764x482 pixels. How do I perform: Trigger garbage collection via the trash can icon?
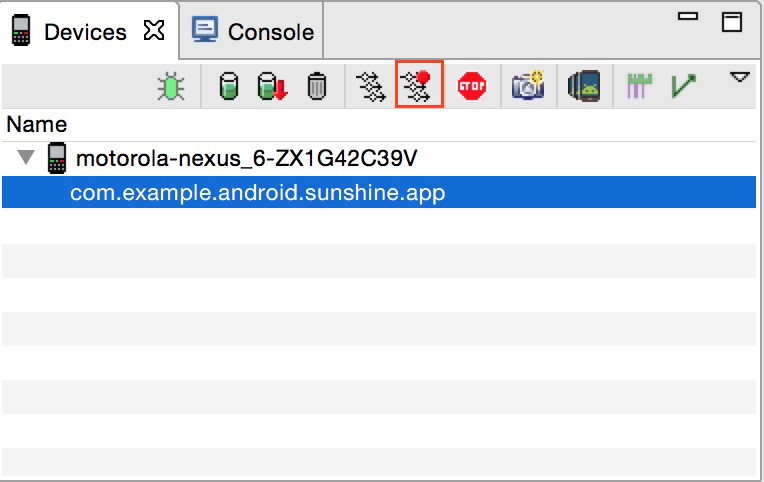pyautogui.click(x=317, y=86)
